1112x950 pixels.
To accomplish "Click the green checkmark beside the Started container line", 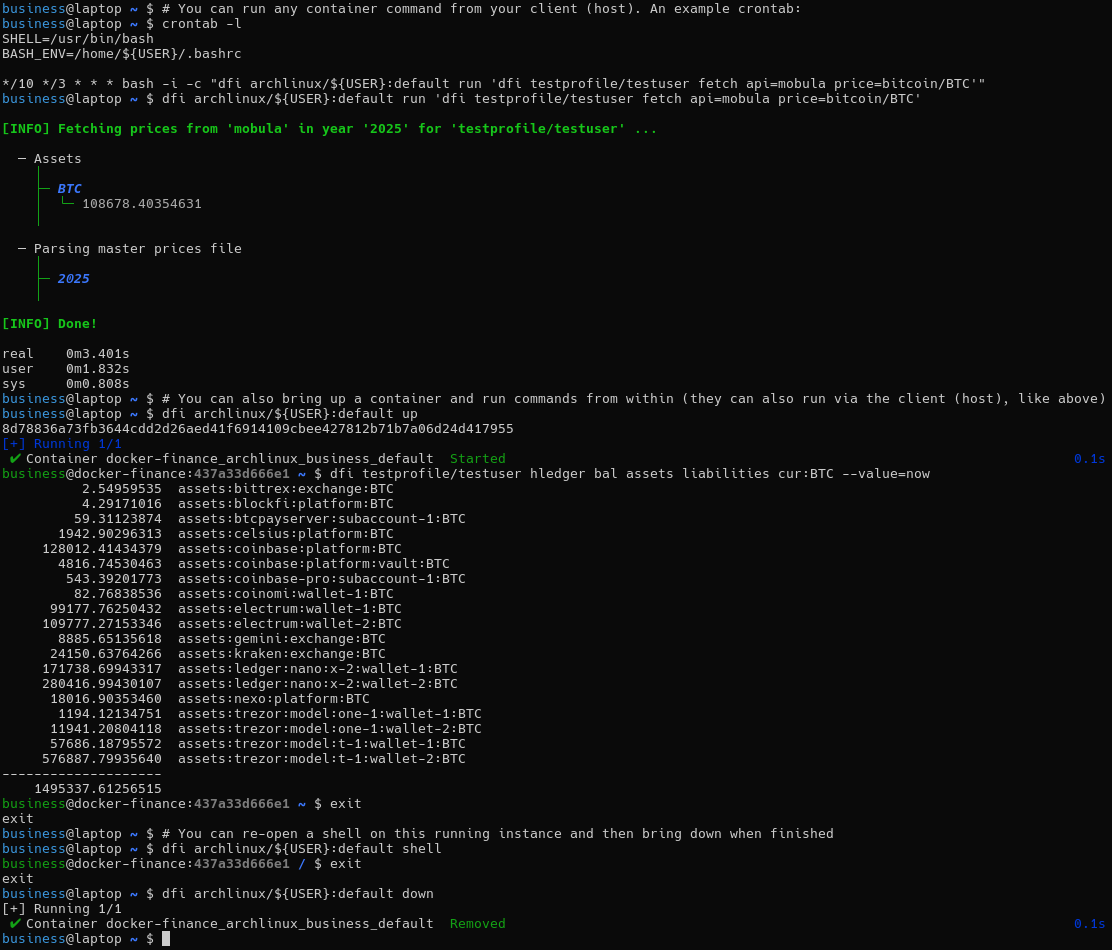I will [x=15, y=458].
